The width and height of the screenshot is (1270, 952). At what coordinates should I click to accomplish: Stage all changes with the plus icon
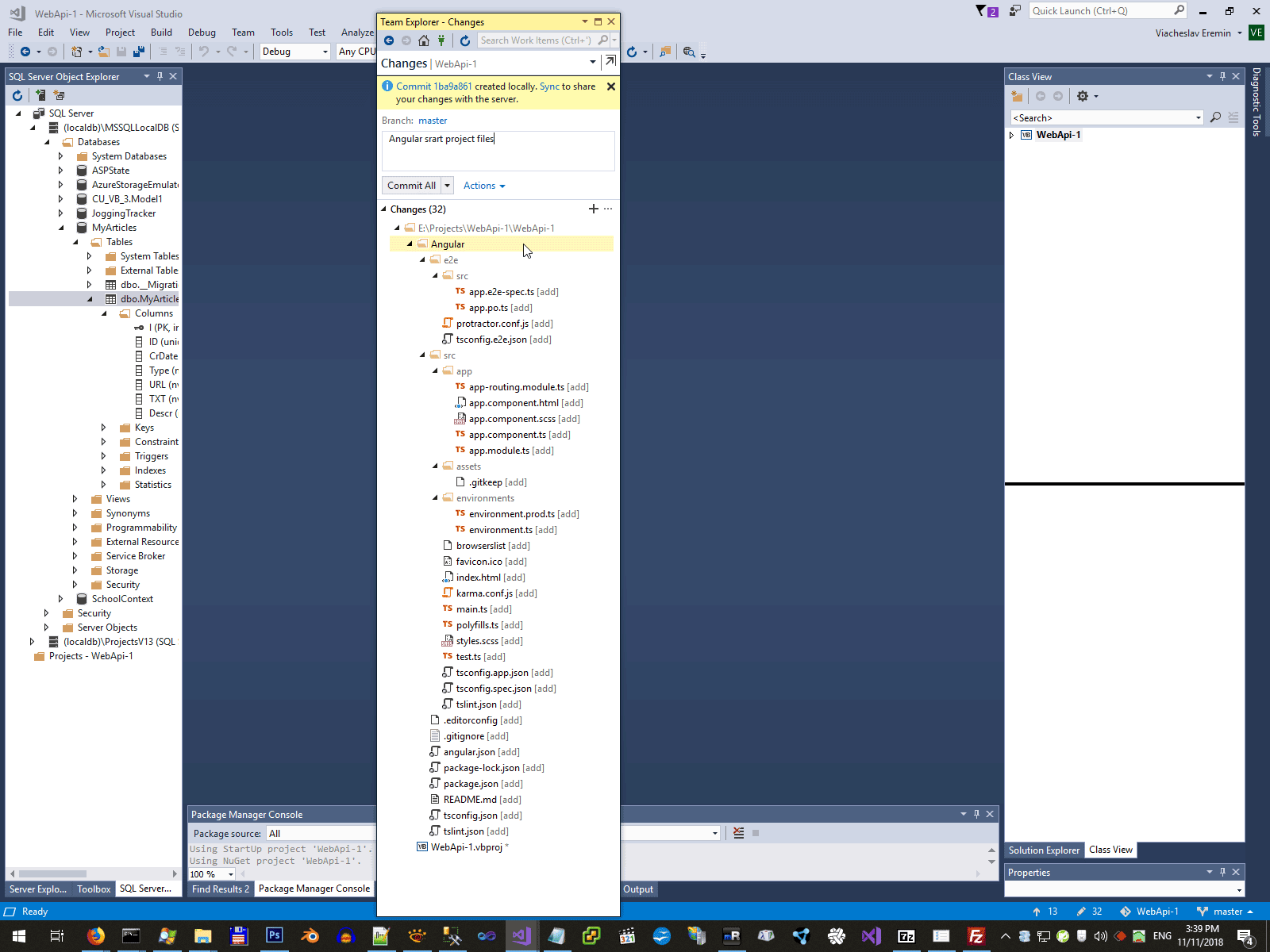[x=593, y=209]
